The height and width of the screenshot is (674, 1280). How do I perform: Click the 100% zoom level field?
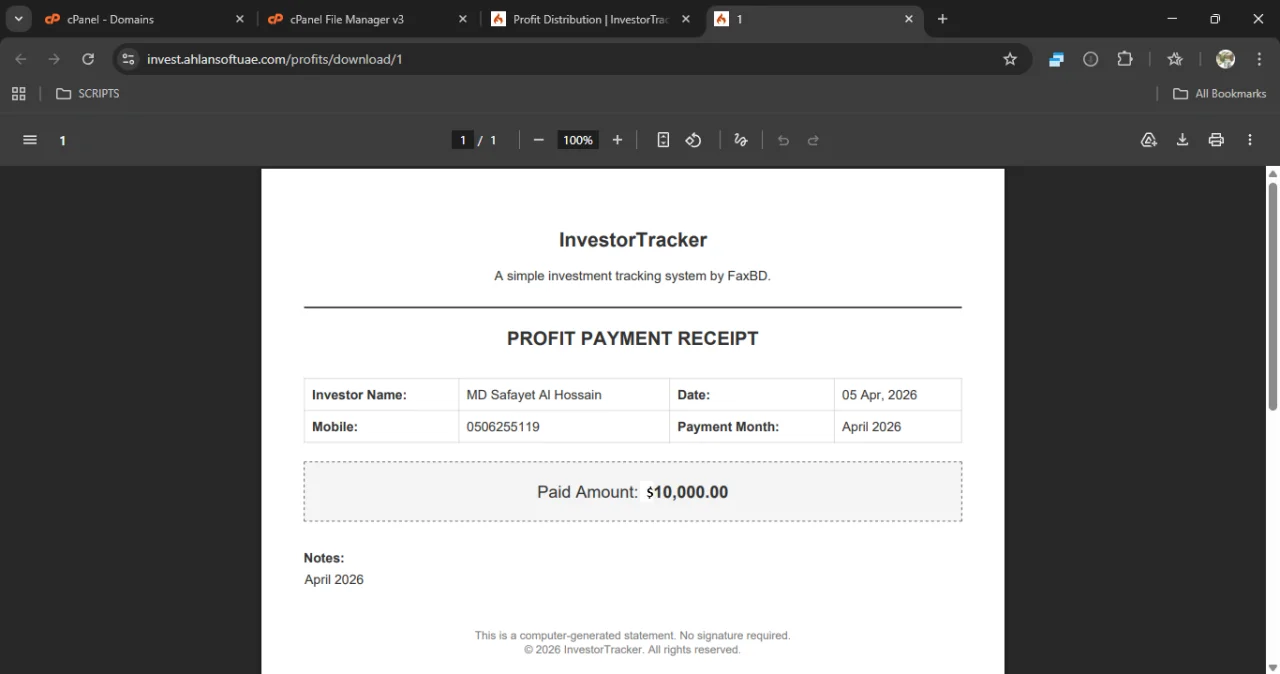click(x=578, y=140)
